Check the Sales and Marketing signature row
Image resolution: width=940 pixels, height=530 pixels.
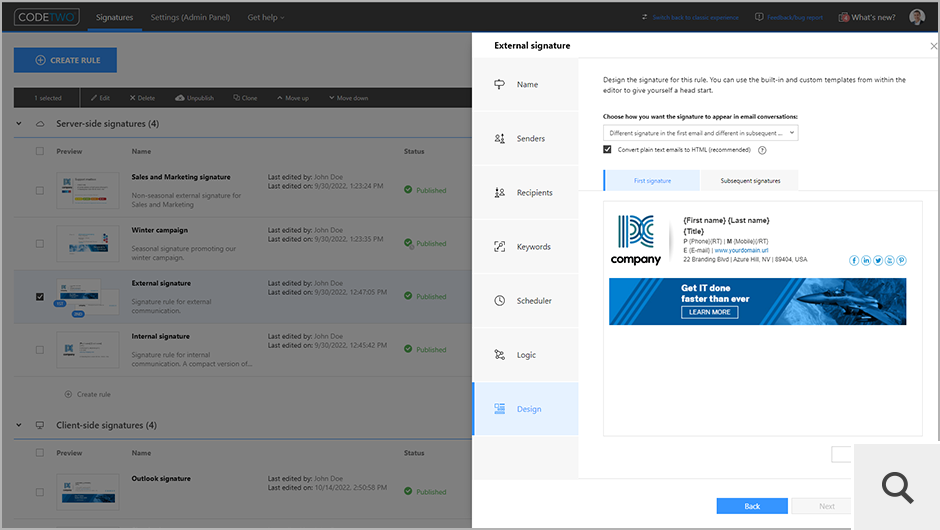point(40,191)
